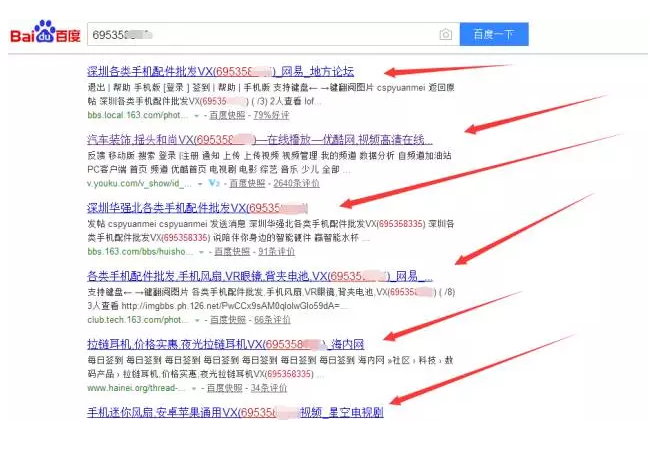Open result 深圳各类手机配件批发 网易 地方论坛
Viewport: 650px width, 452px height.
[220, 71]
